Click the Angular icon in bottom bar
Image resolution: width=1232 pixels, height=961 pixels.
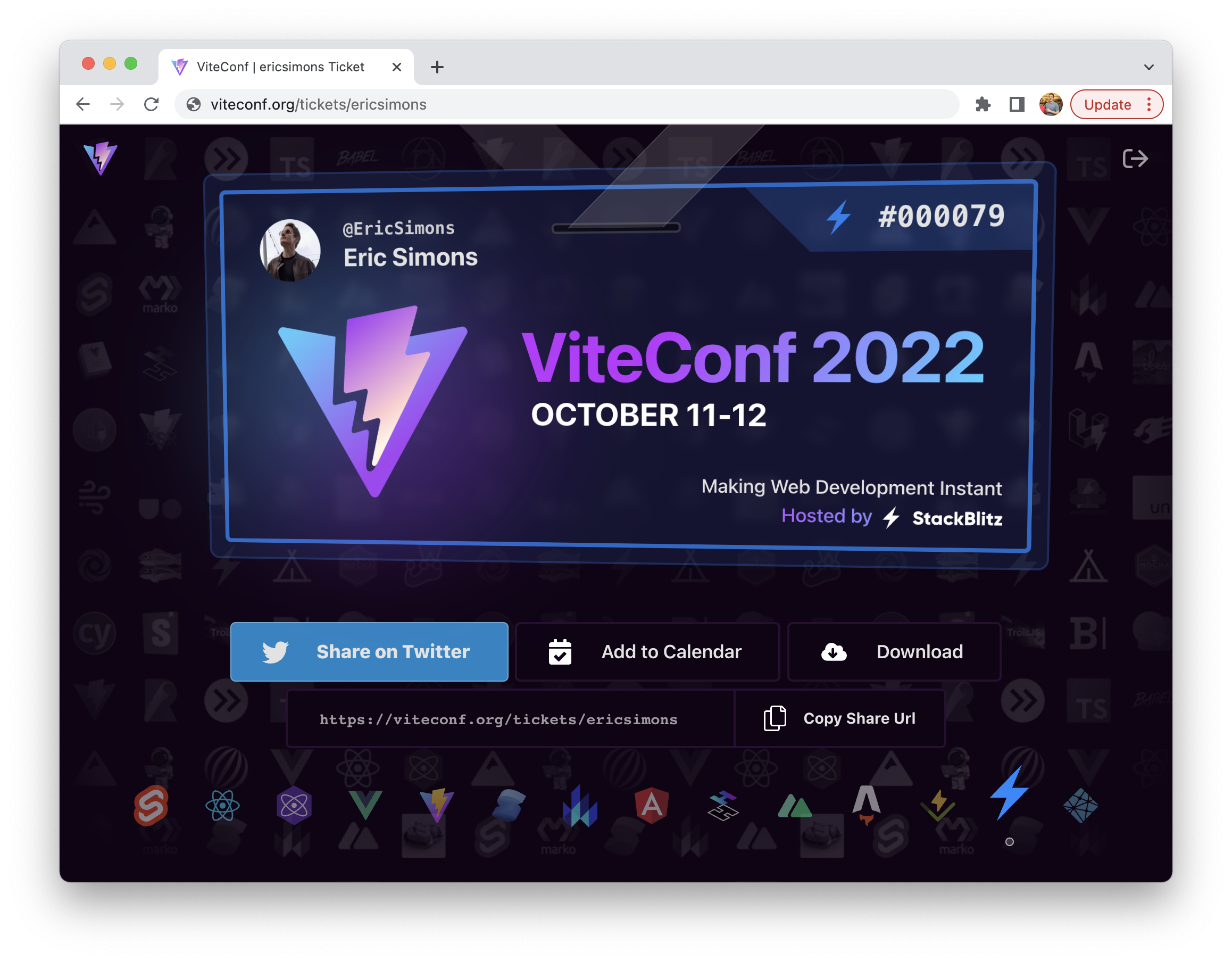[x=650, y=806]
